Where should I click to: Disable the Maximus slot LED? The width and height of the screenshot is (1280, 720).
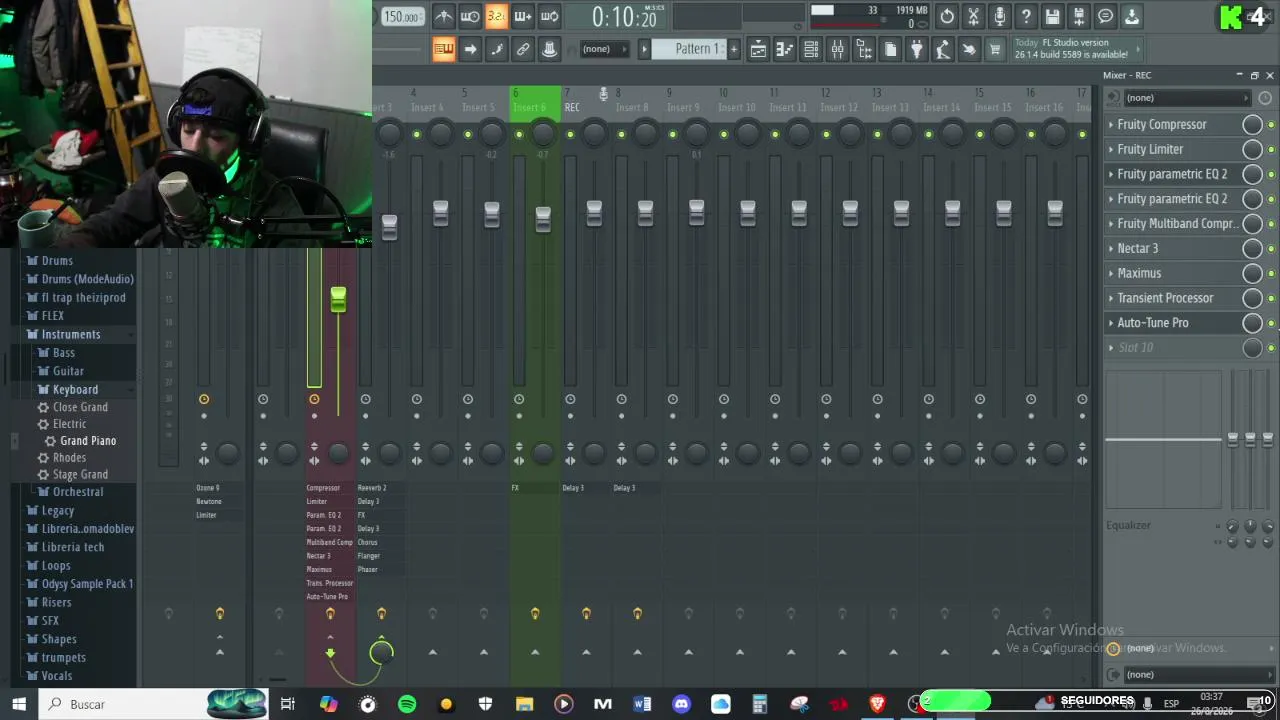(x=1271, y=274)
